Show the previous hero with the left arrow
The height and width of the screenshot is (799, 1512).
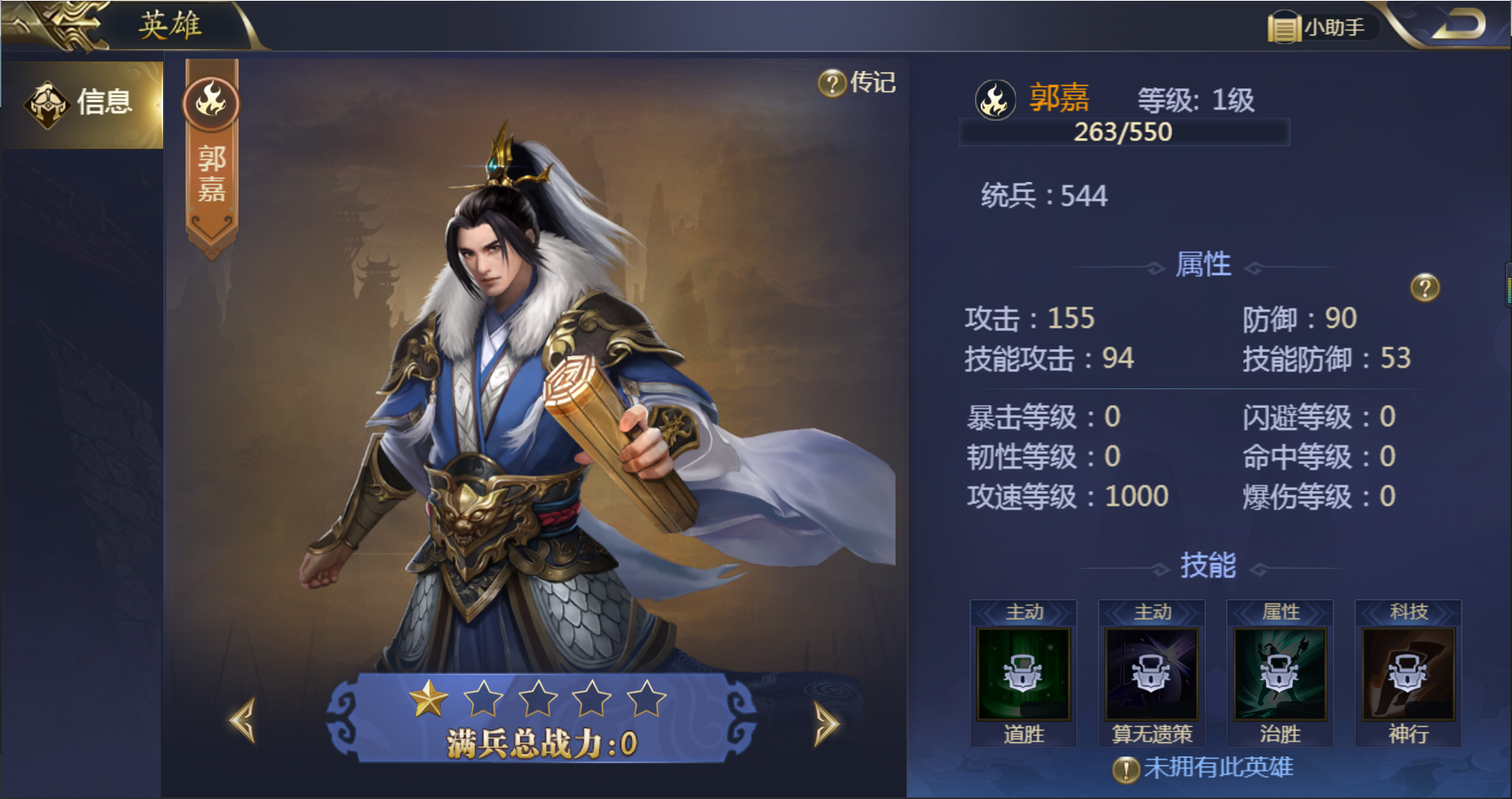pos(242,720)
